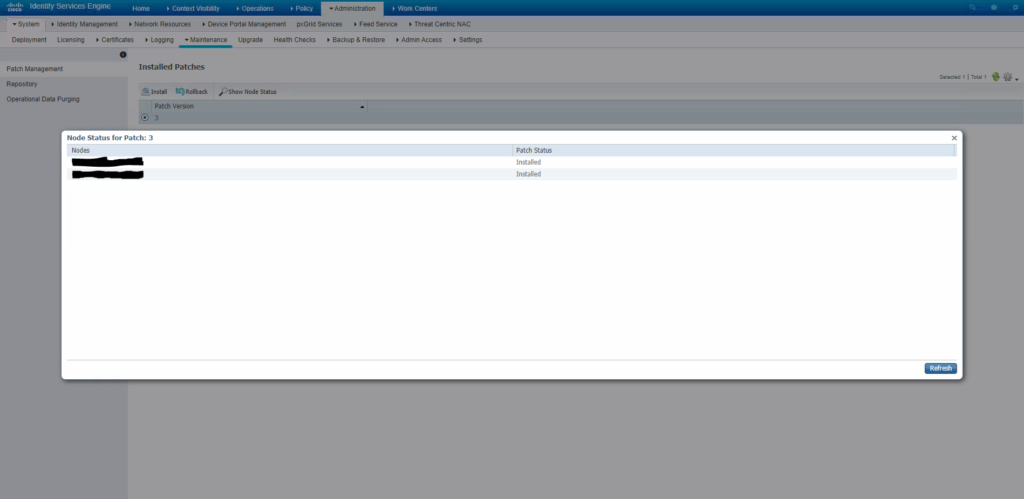Expand Network Resources submenu

[x=159, y=24]
